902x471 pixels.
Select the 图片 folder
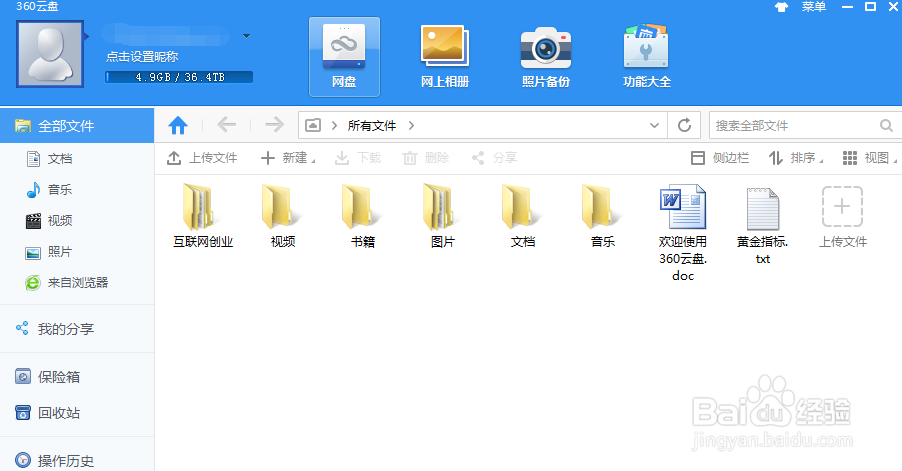coord(442,216)
